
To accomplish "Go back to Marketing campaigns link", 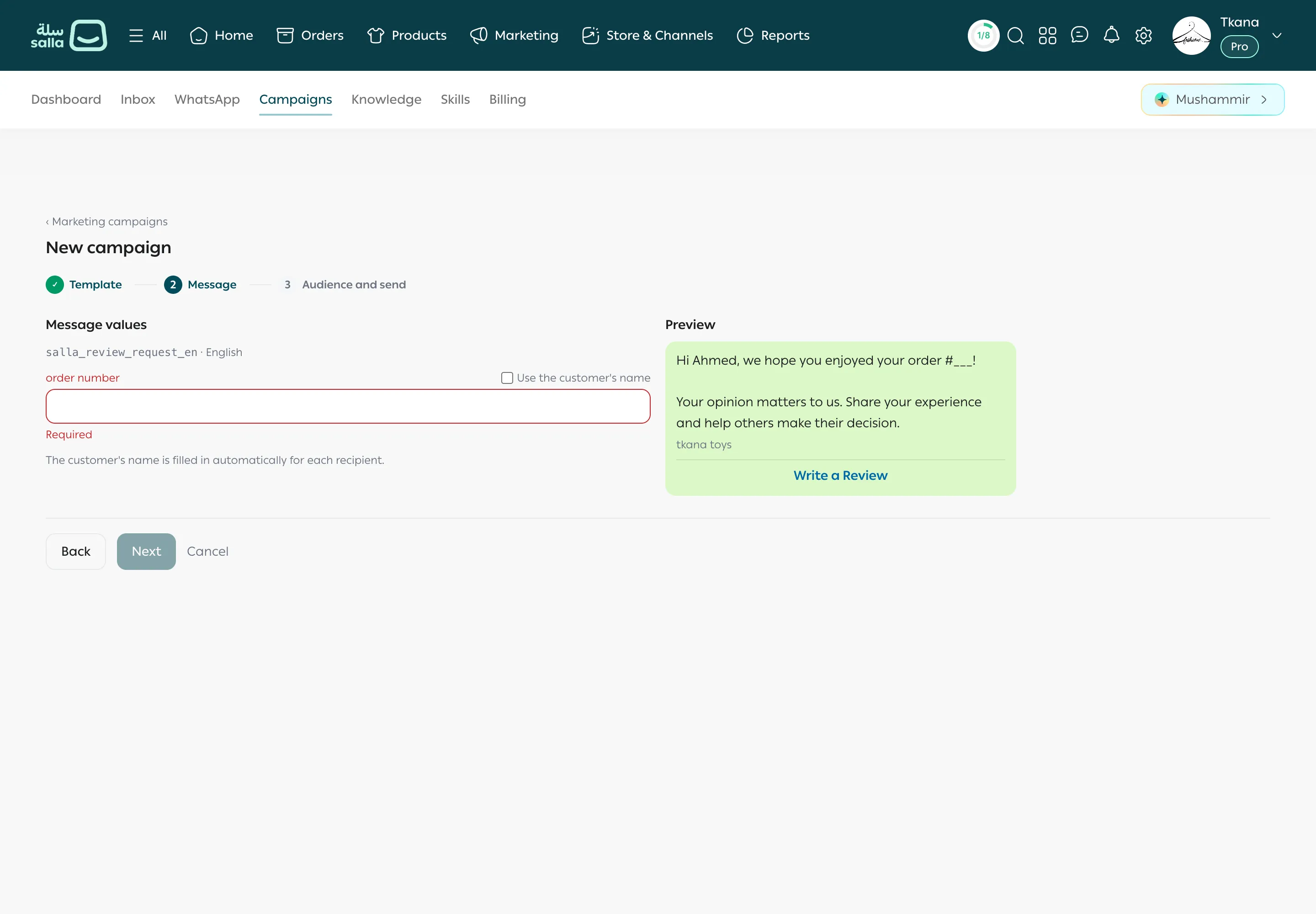I will coord(106,222).
